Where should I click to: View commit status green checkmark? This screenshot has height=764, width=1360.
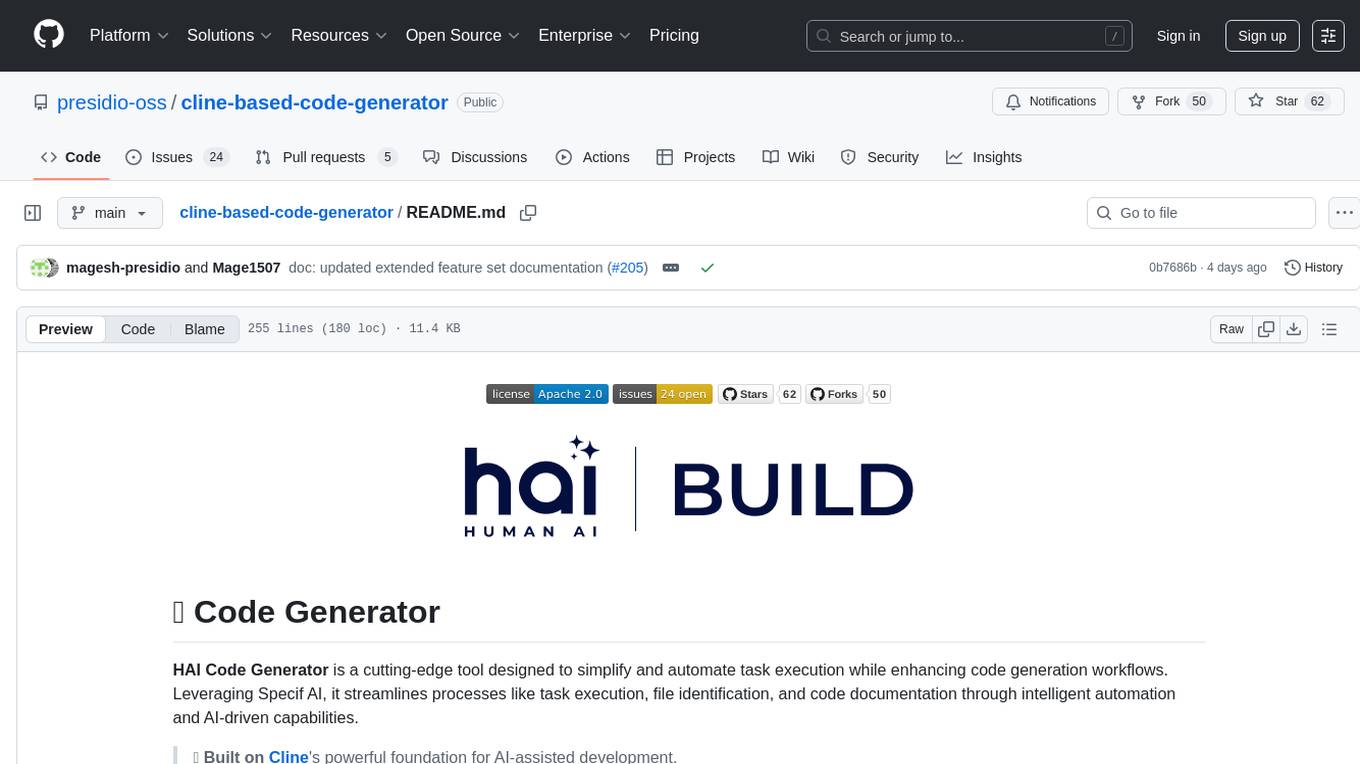pos(707,268)
